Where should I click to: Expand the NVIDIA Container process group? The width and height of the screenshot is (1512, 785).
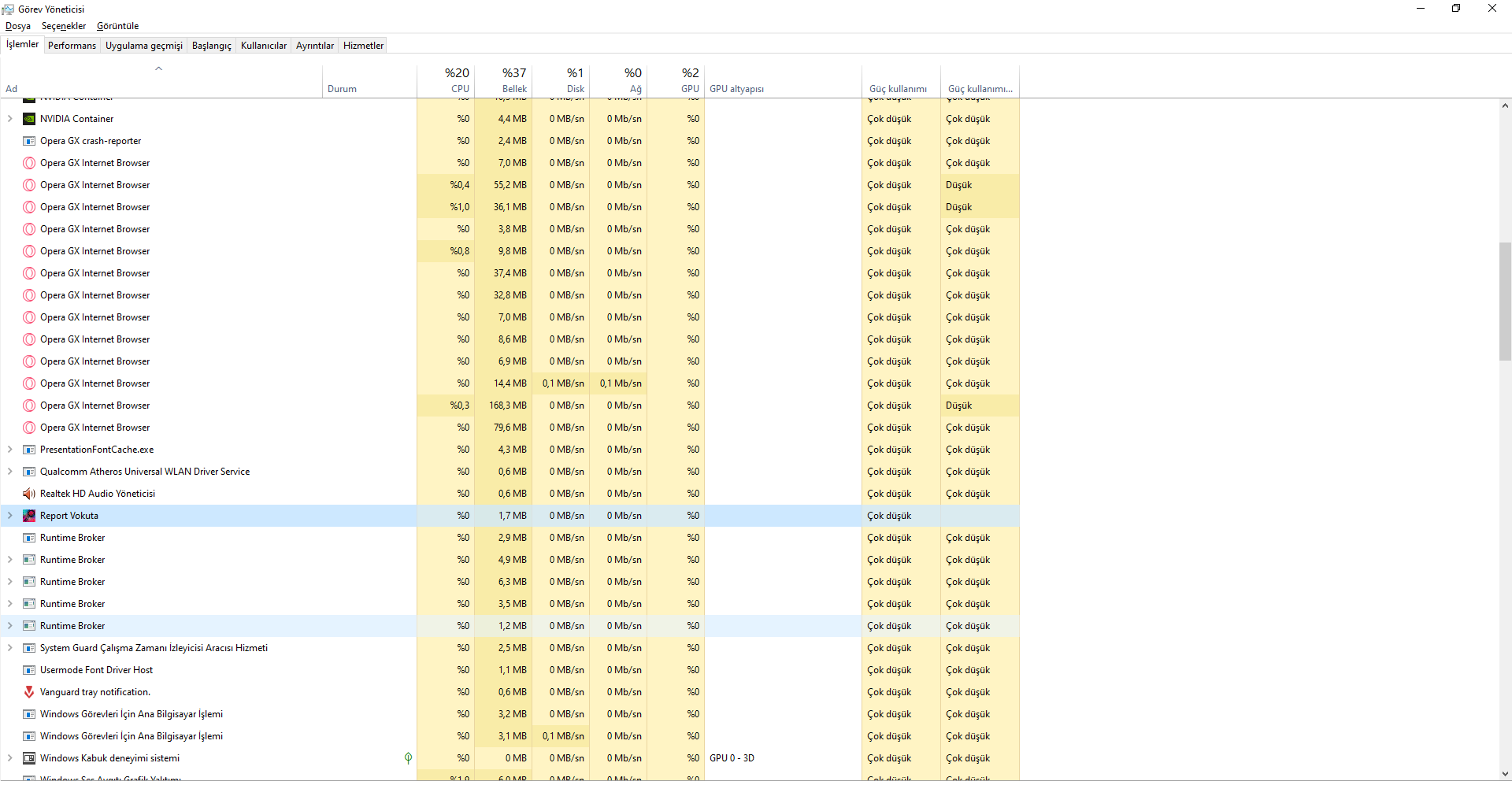pyautogui.click(x=9, y=119)
